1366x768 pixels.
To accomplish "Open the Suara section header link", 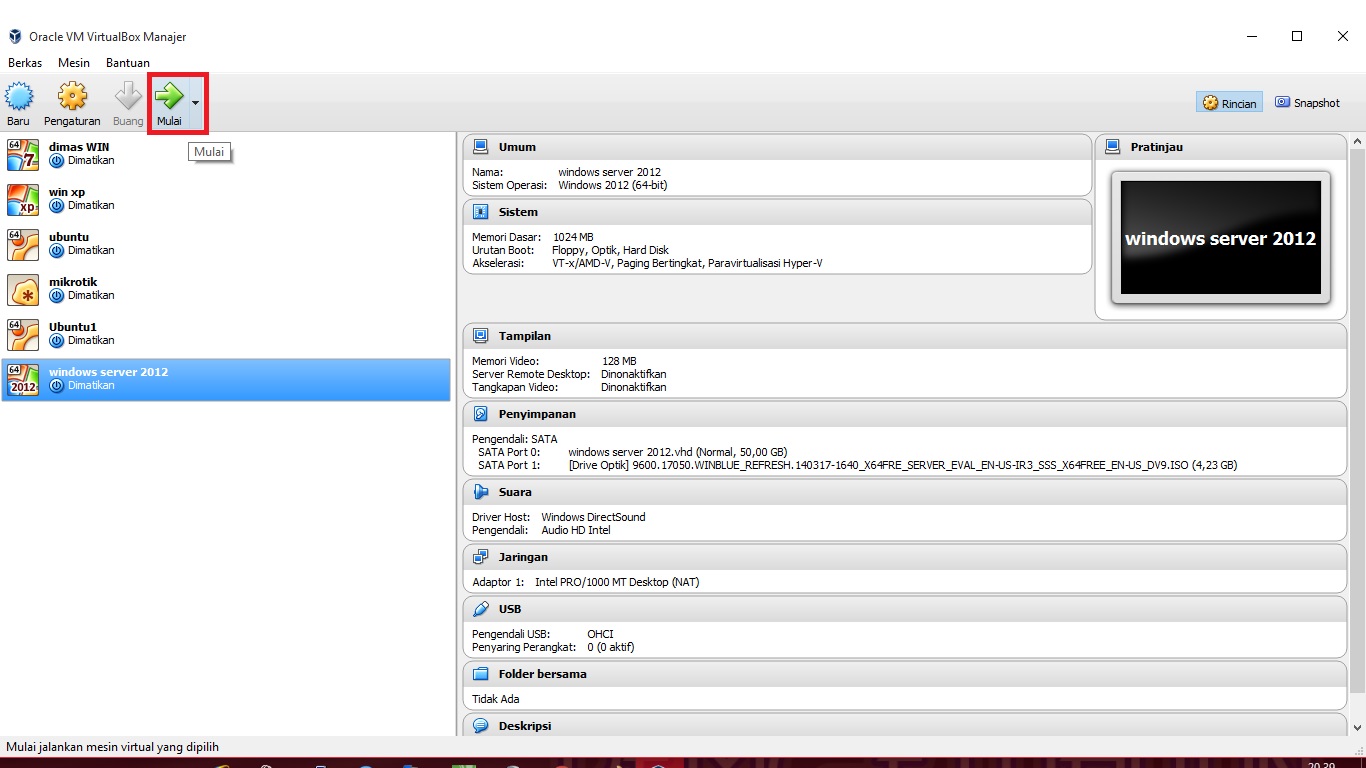I will [x=515, y=492].
